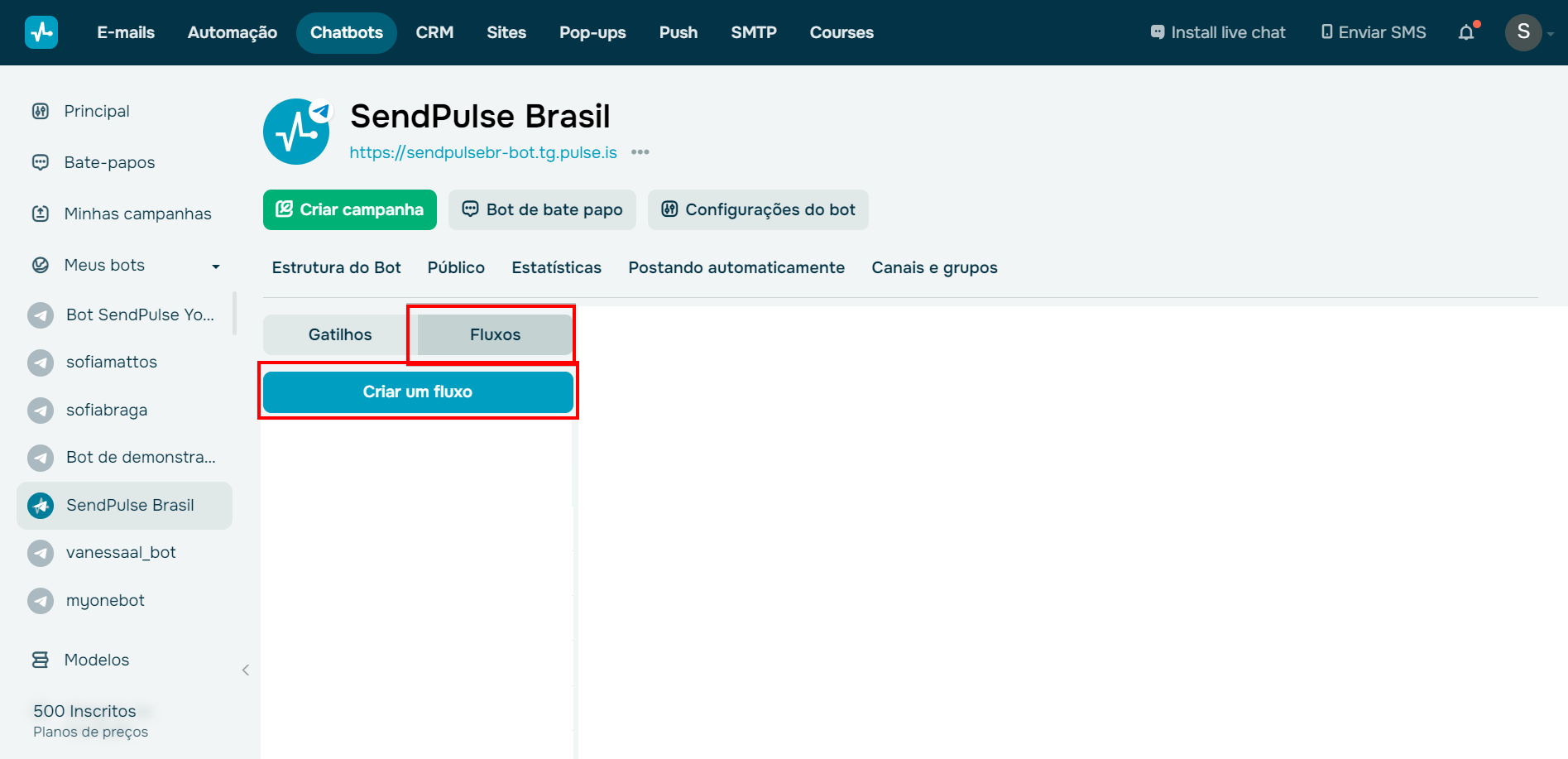This screenshot has height=759, width=1568.
Task: Click the SendPulse Brasil bot avatar
Action: 297,132
